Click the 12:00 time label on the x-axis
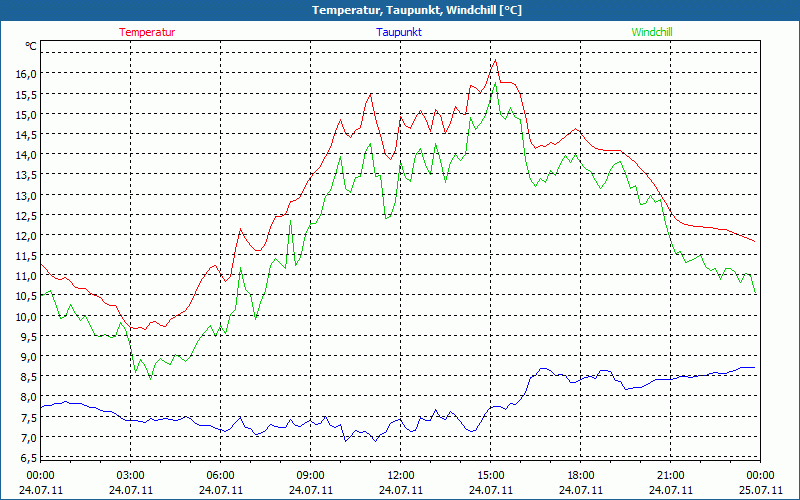Viewport: 800px width, 500px height. point(401,476)
